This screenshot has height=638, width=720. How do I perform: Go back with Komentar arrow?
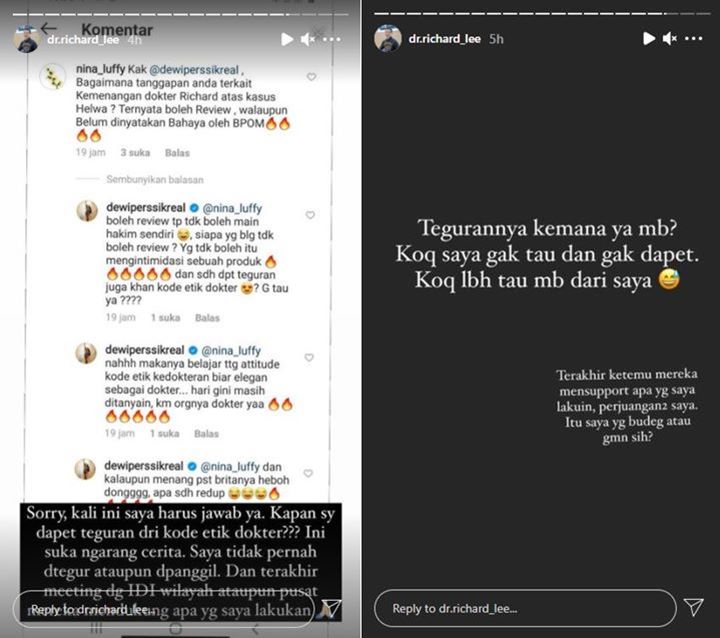[48, 28]
